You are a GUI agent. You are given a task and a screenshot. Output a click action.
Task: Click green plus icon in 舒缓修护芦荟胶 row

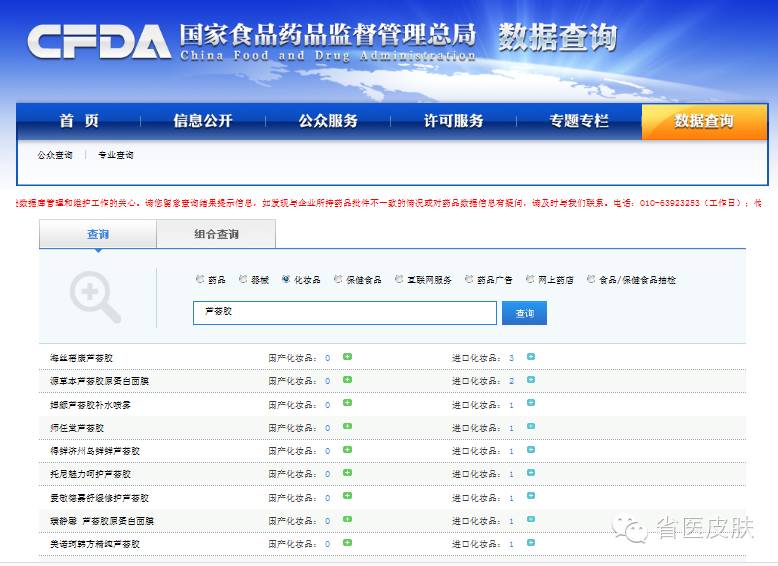click(x=347, y=496)
